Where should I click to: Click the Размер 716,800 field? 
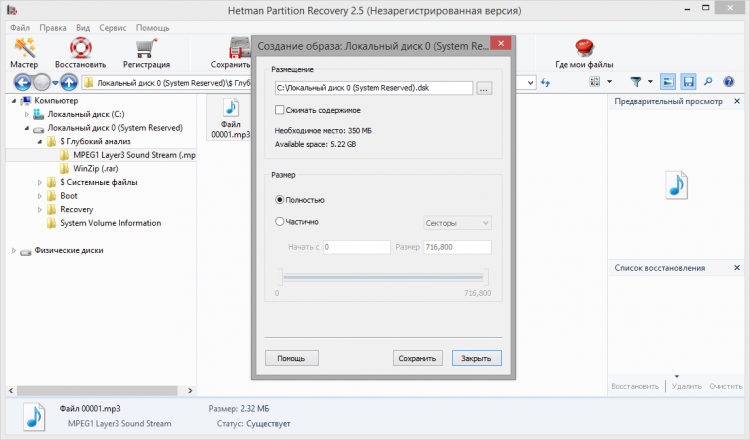pyautogui.click(x=457, y=247)
